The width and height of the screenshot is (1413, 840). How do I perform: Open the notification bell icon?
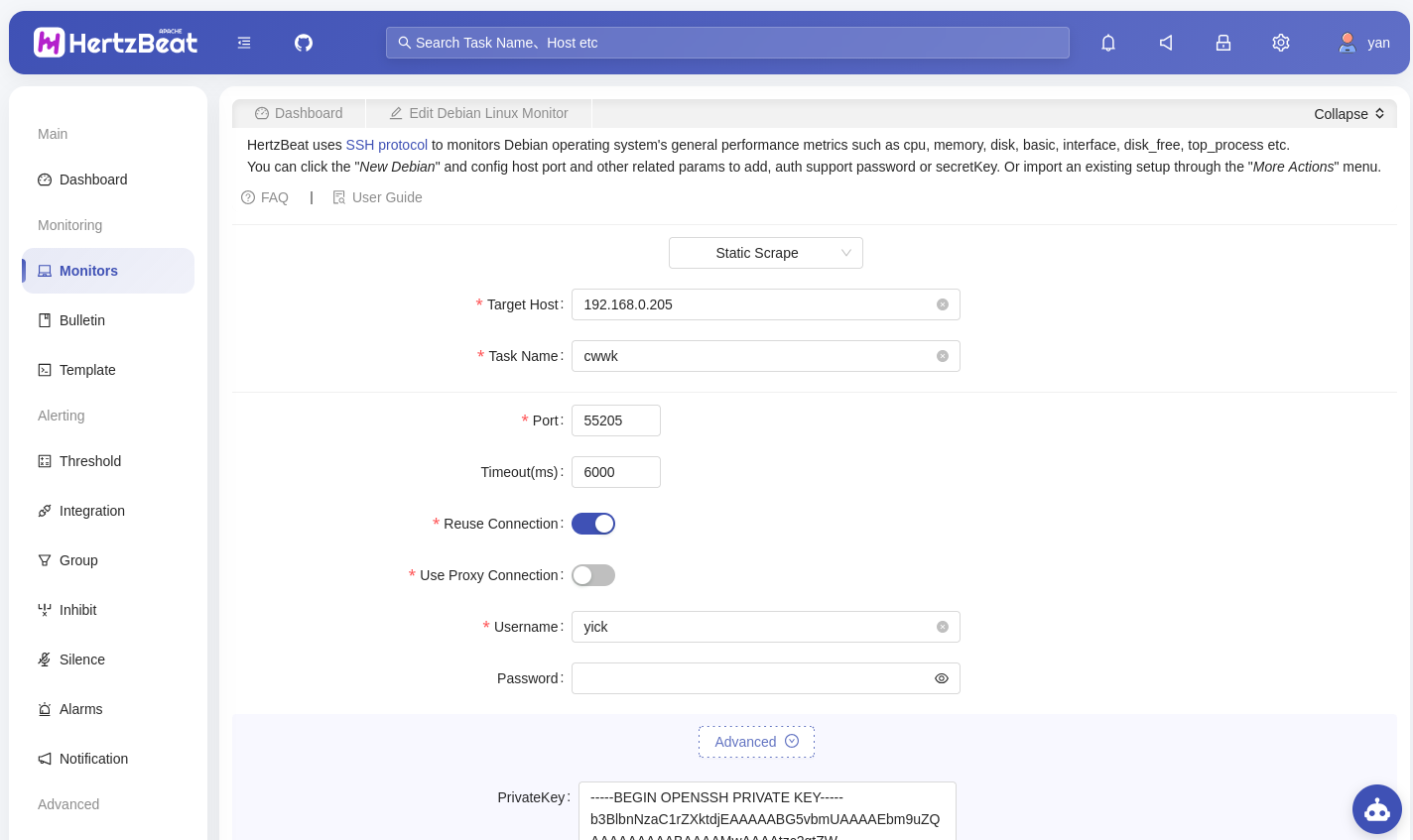coord(1108,43)
